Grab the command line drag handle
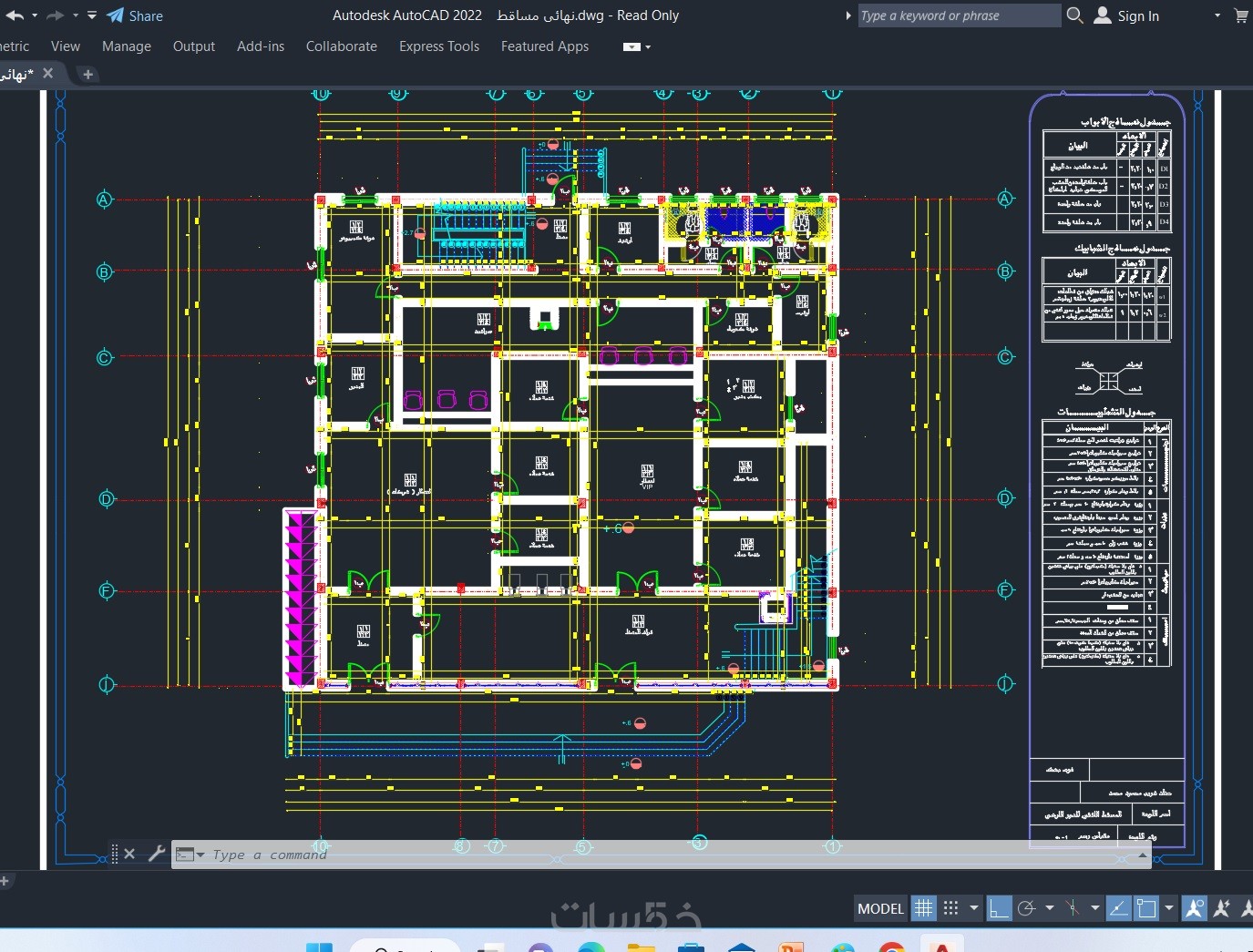Screen dimensions: 1253x952 (115, 854)
